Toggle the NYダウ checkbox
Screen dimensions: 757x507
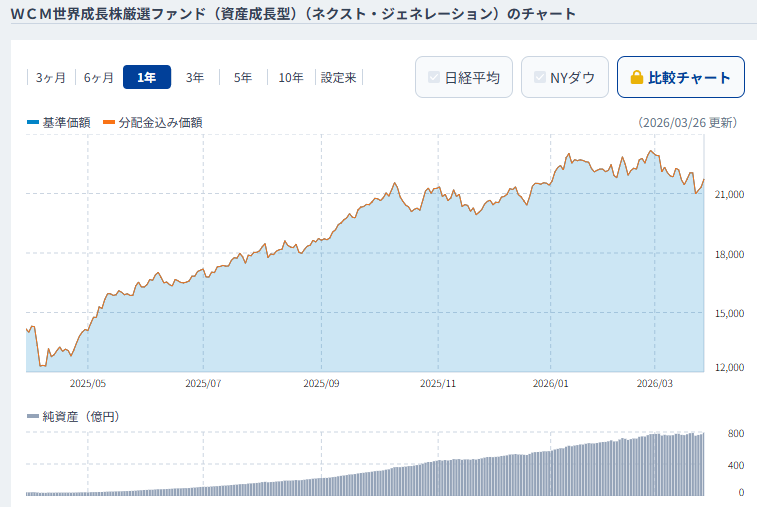tap(540, 77)
